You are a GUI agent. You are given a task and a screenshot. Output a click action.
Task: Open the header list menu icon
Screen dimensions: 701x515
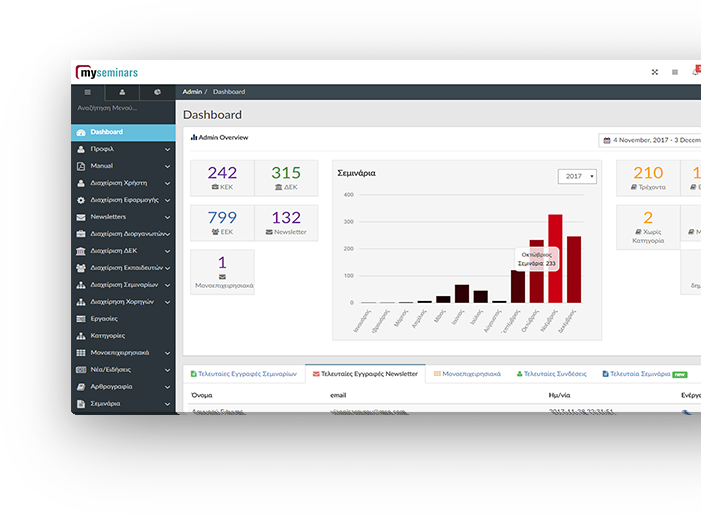[x=675, y=72]
